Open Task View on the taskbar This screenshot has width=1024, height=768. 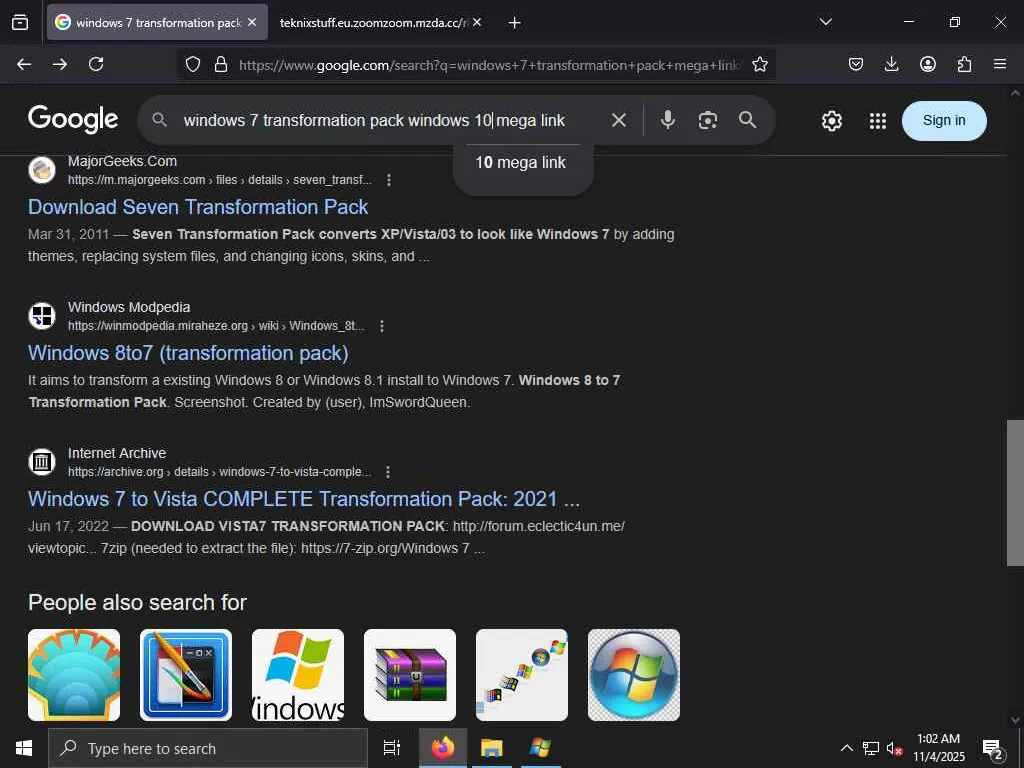pyautogui.click(x=392, y=748)
